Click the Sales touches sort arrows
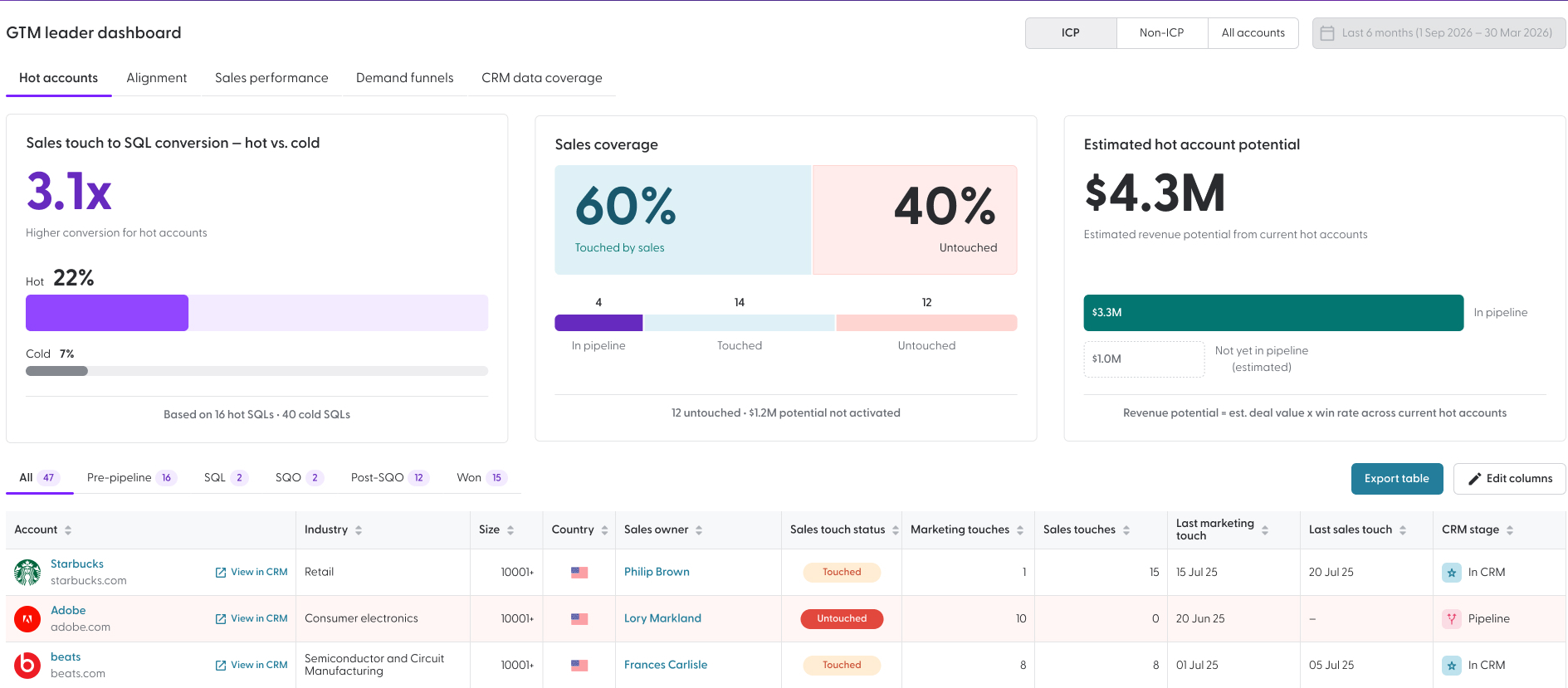1568x688 pixels. [1126, 530]
